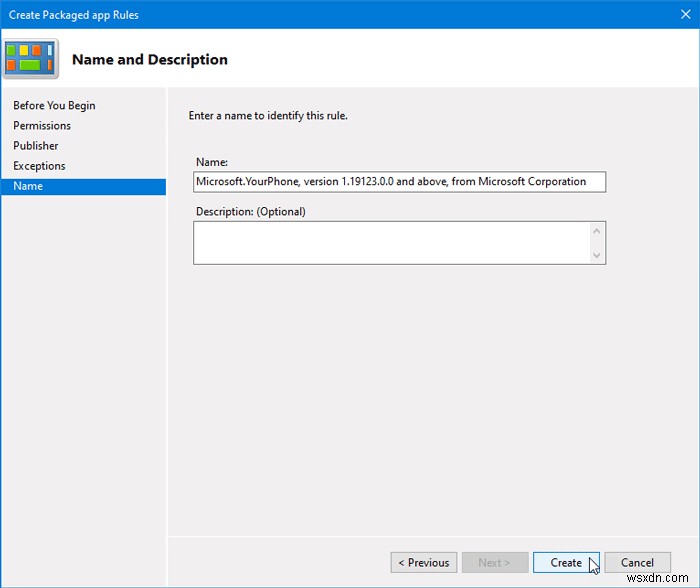Create the packaged app rule
The width and height of the screenshot is (700, 588).
click(566, 562)
